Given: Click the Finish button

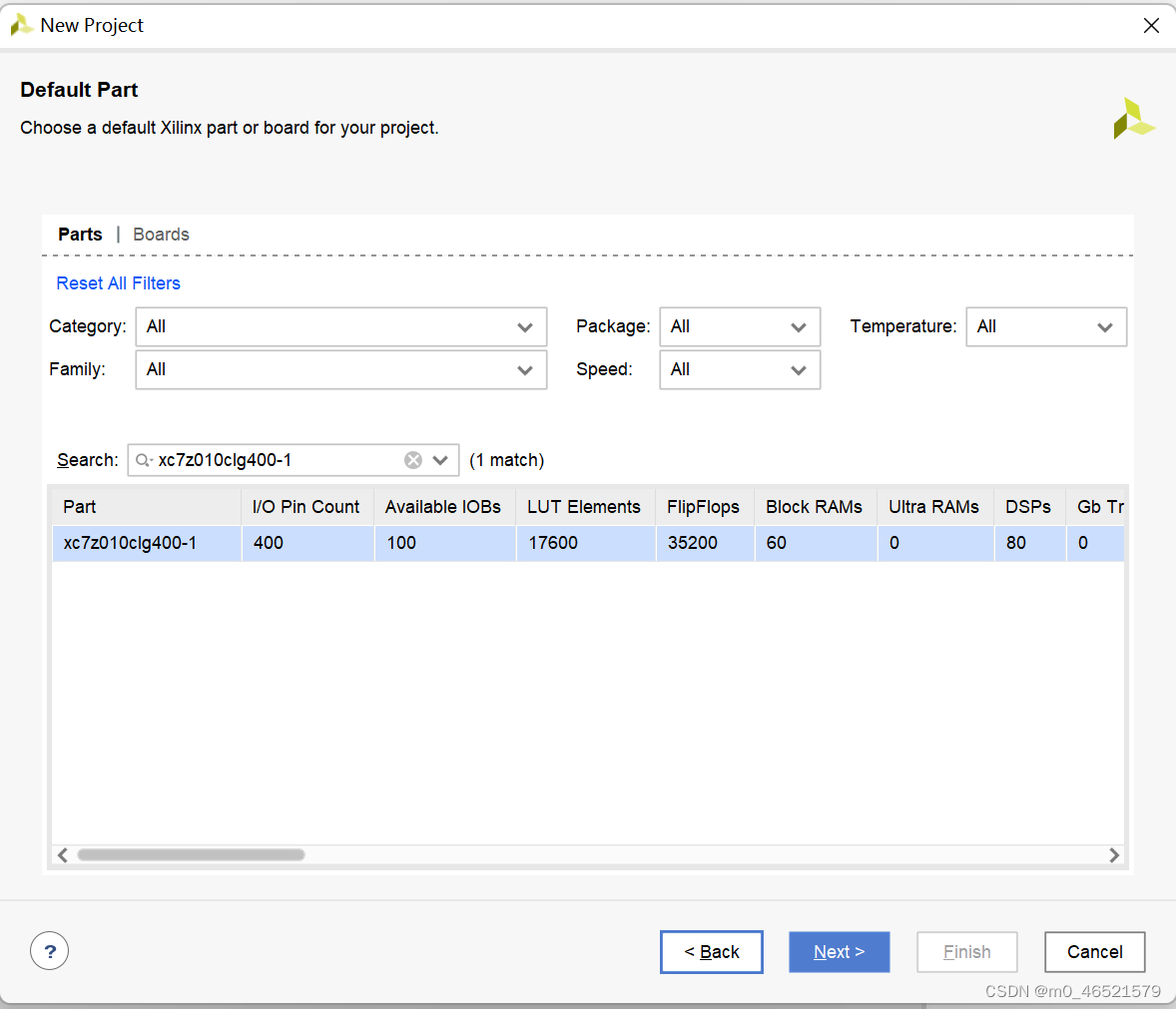Looking at the screenshot, I should (x=966, y=952).
